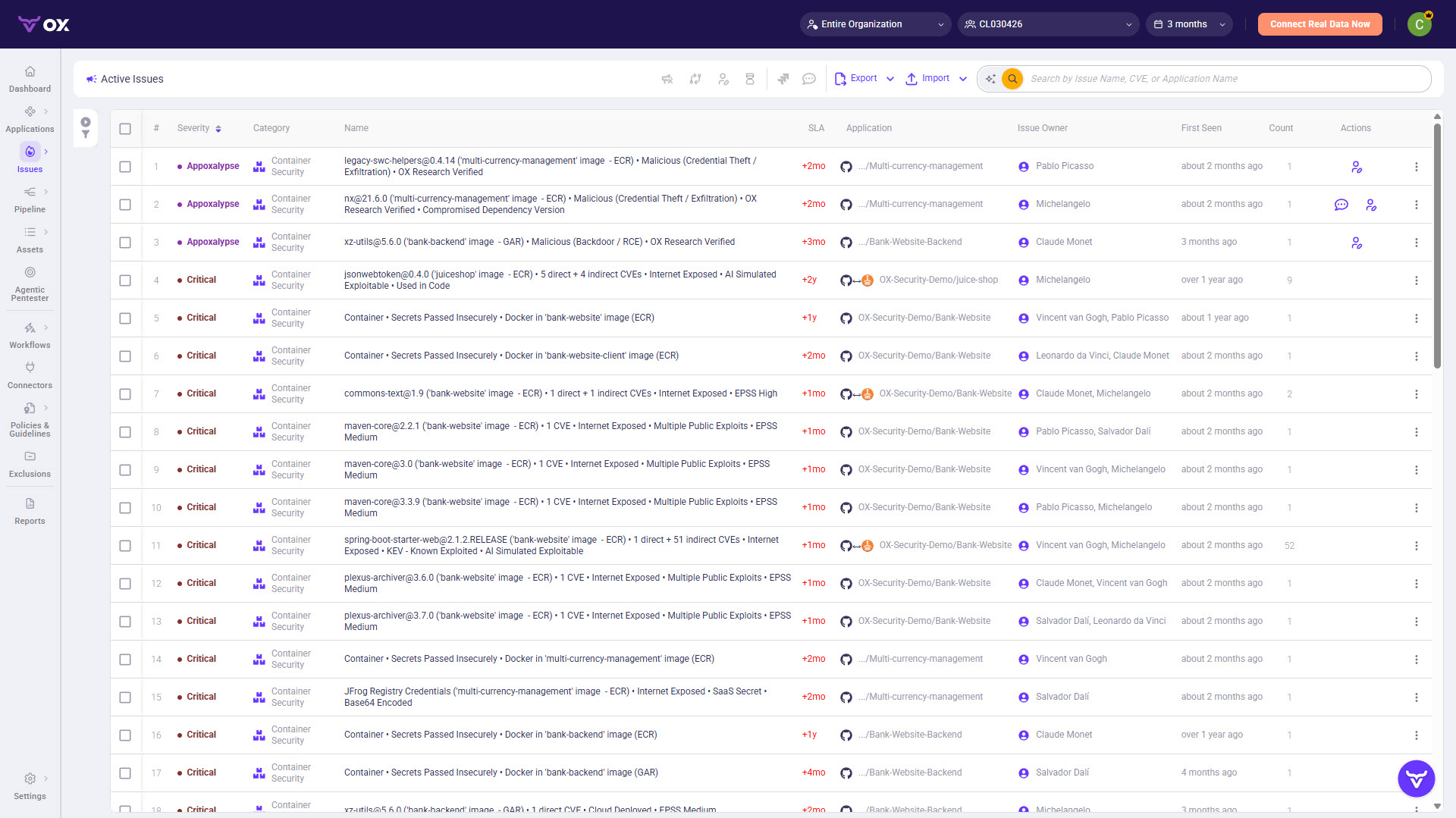This screenshot has width=1456, height=818.
Task: Open the three-dot actions menu for issue 4
Action: coord(1416,281)
